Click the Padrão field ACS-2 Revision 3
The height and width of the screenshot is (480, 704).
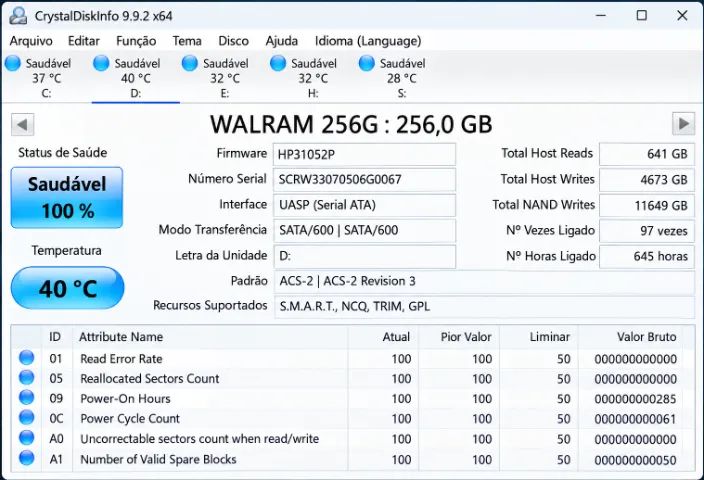pyautogui.click(x=484, y=282)
